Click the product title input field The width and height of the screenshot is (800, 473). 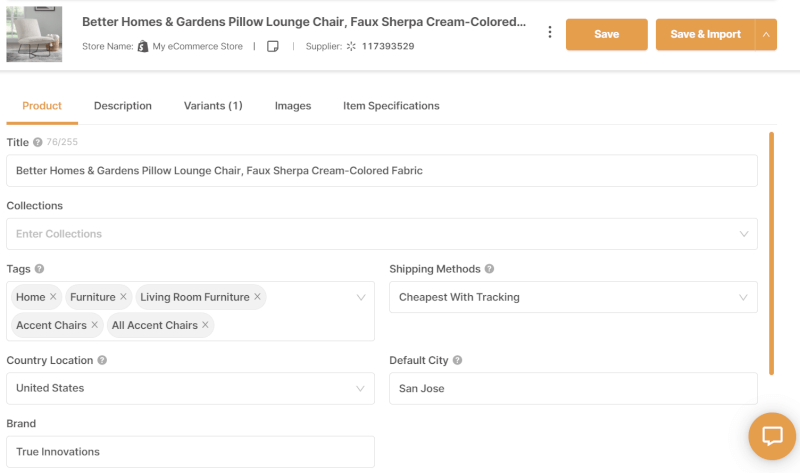(382, 171)
